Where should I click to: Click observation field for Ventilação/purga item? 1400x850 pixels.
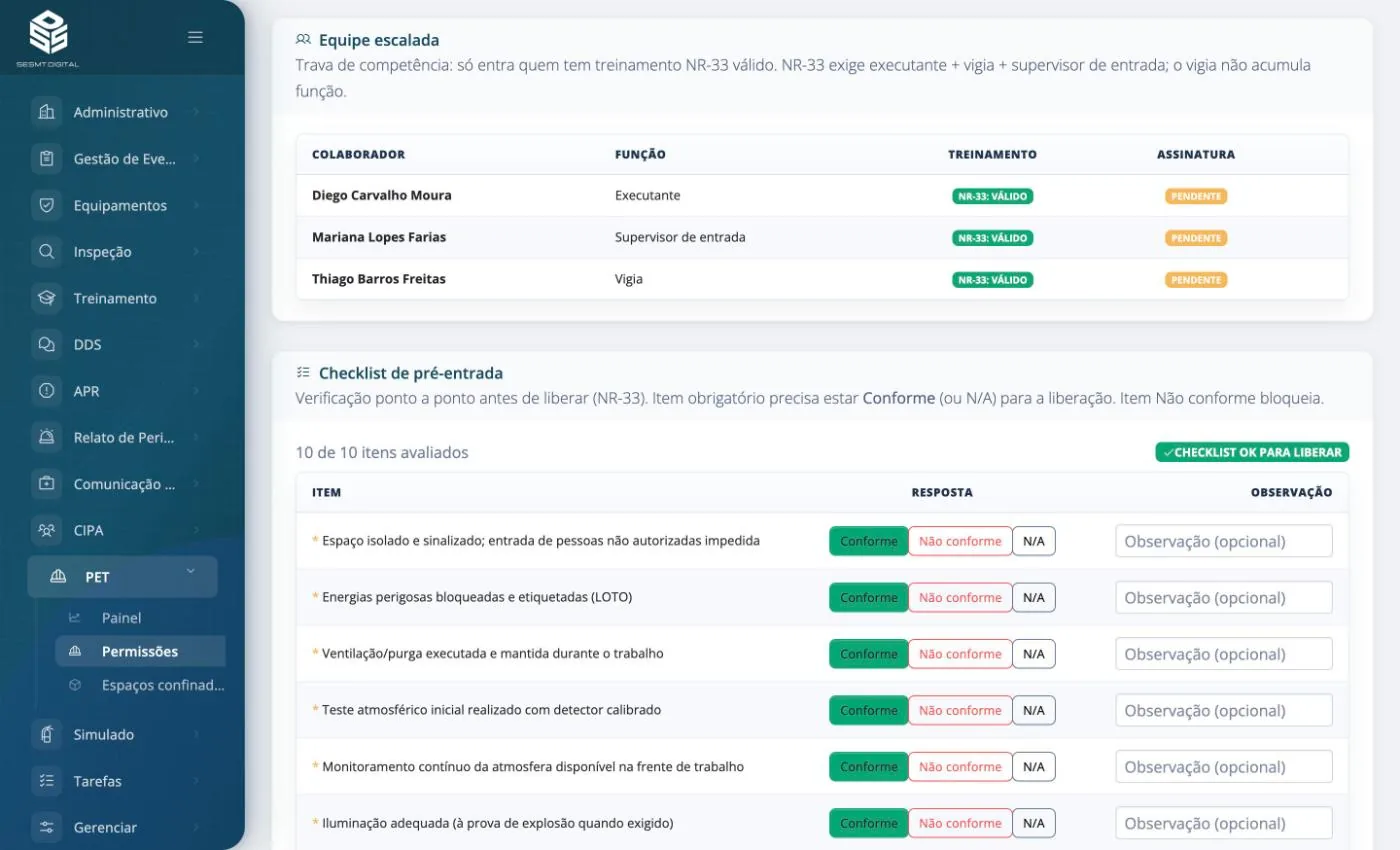(1224, 654)
